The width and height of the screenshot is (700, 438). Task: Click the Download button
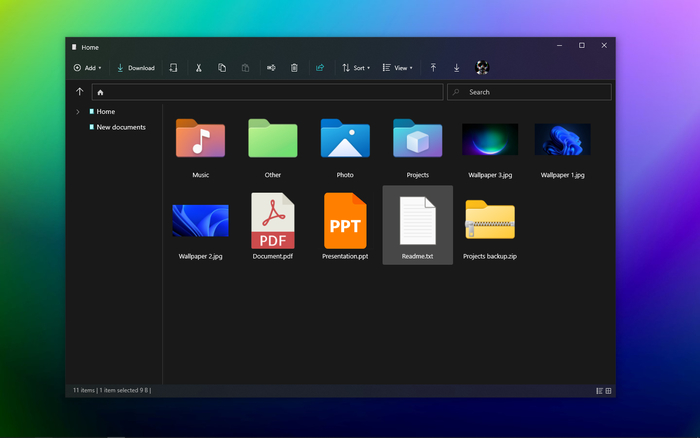tap(136, 68)
